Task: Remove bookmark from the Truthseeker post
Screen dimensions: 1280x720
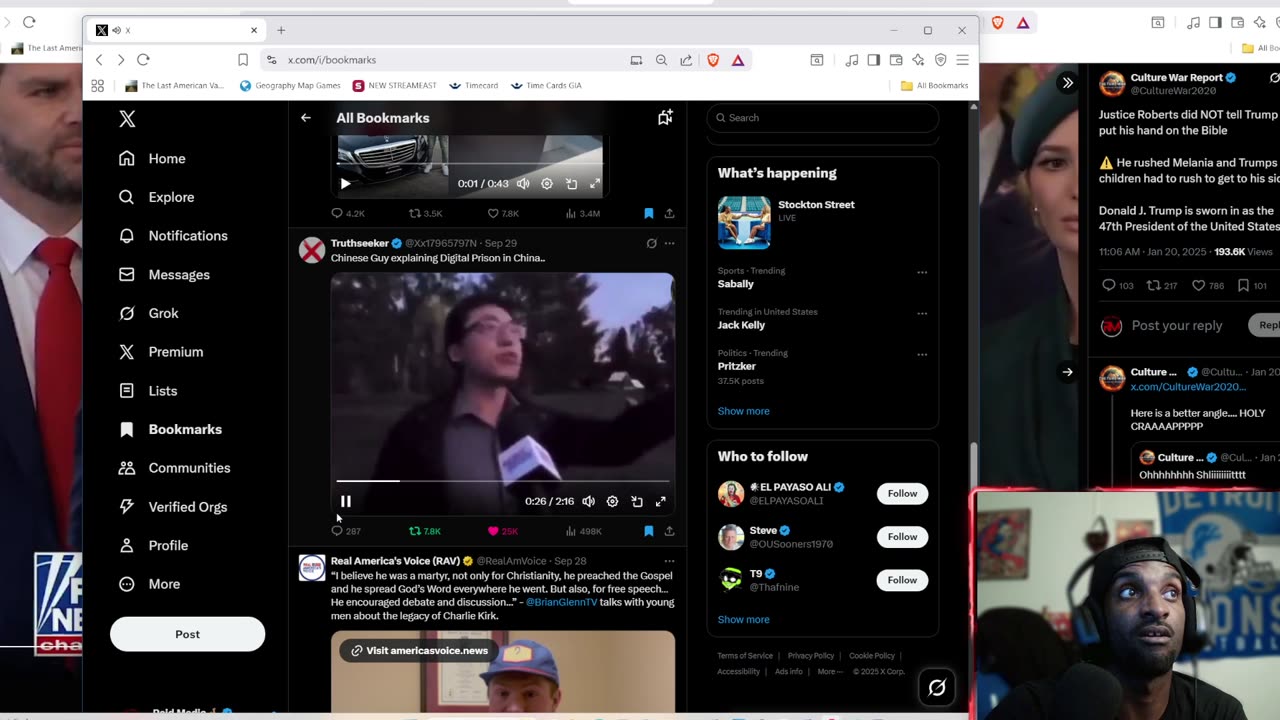Action: point(649,531)
